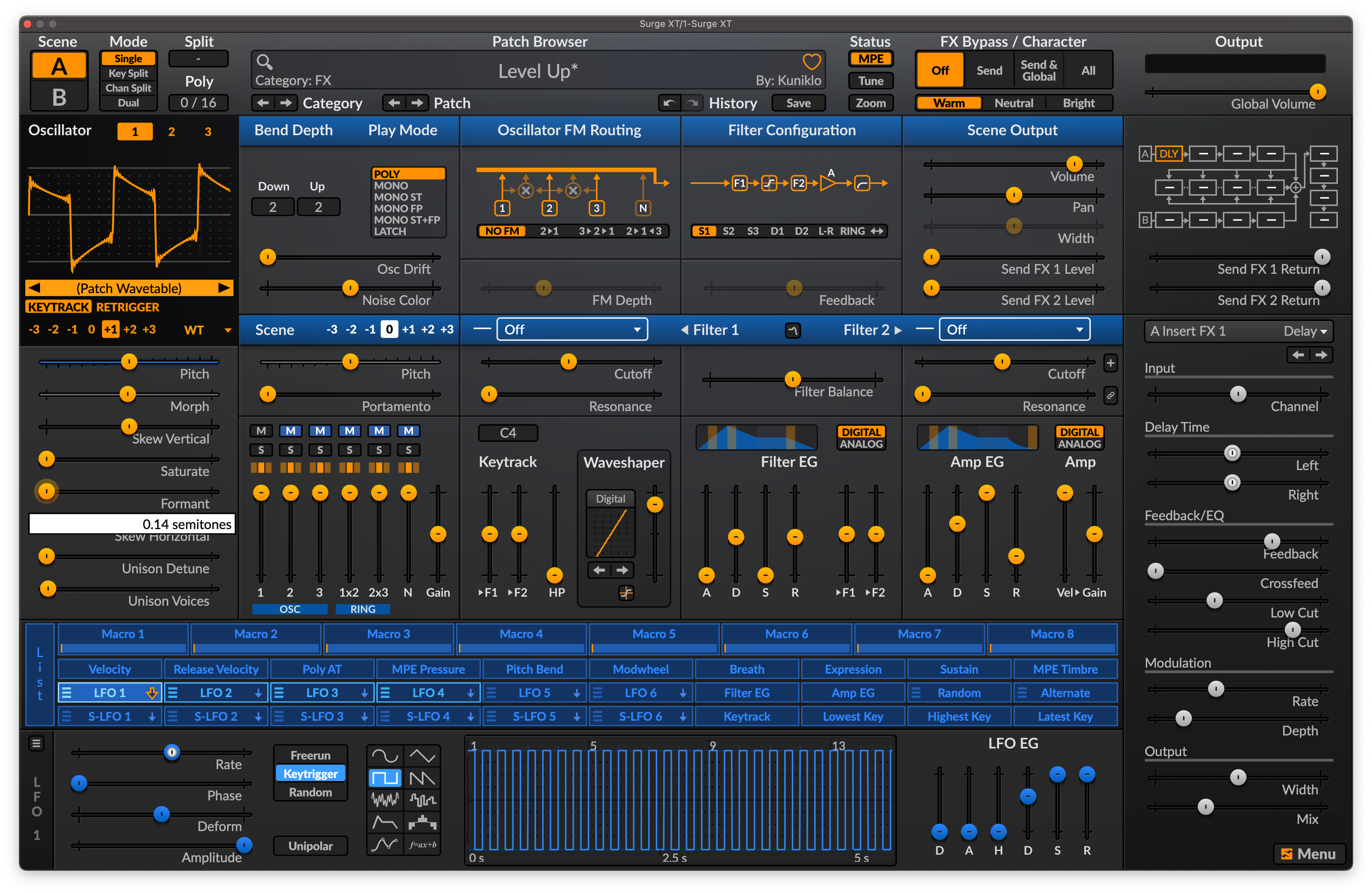Switch Filter EG to ANALOG mode
The height and width of the screenshot is (893, 1372).
point(861,444)
